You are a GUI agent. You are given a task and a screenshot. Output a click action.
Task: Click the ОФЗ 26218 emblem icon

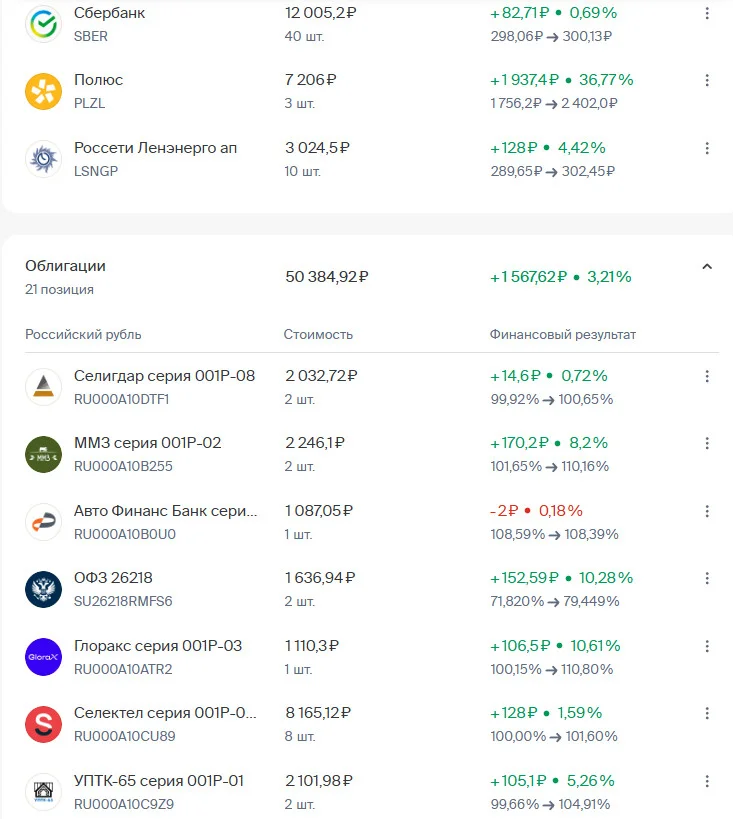(43, 589)
